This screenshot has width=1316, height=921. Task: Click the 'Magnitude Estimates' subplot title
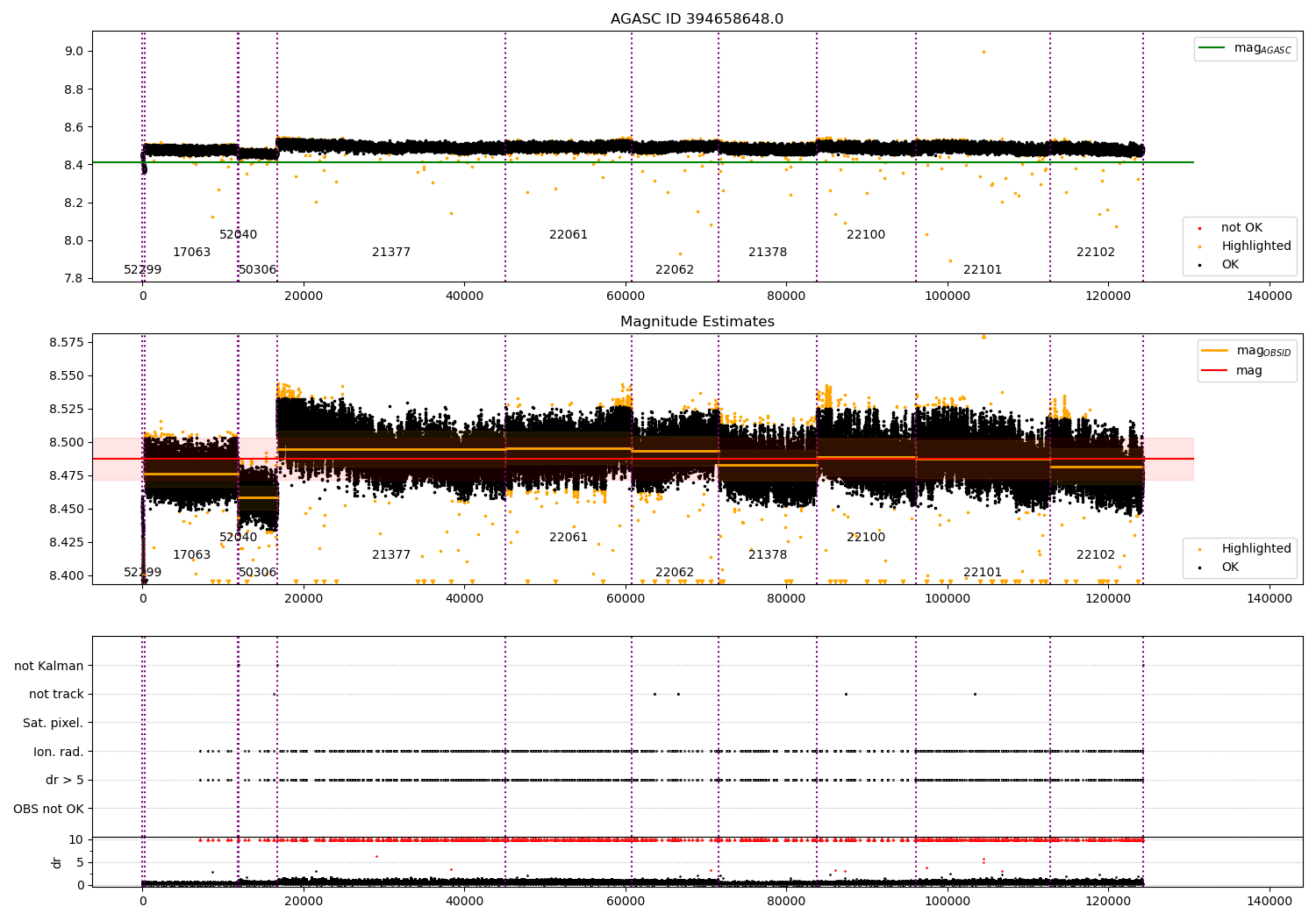pyautogui.click(x=697, y=321)
